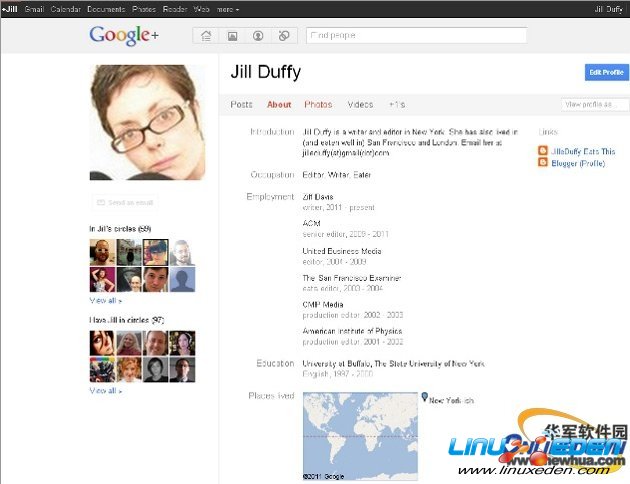Click 'View all' under In Jill's circles

pos(105,300)
